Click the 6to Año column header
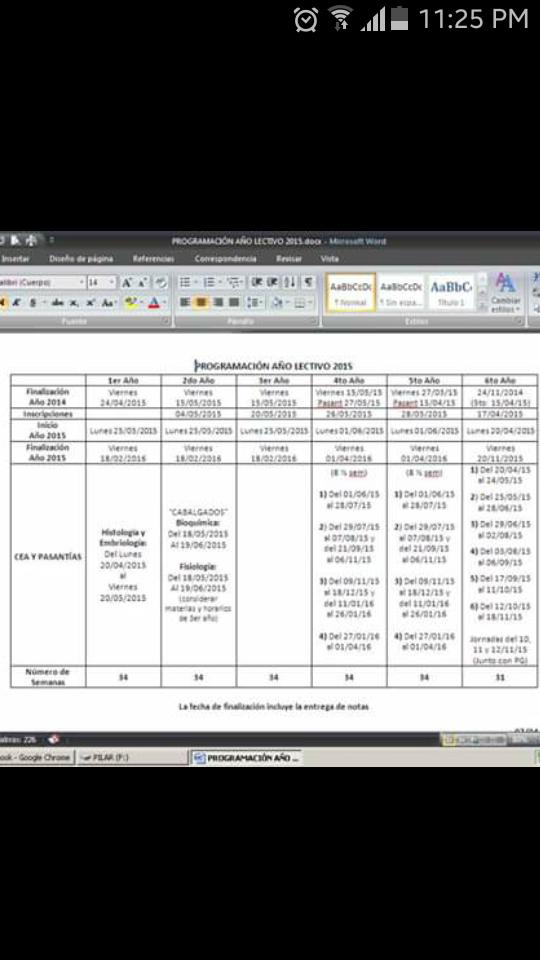Screen dimensions: 540x960 point(500,380)
